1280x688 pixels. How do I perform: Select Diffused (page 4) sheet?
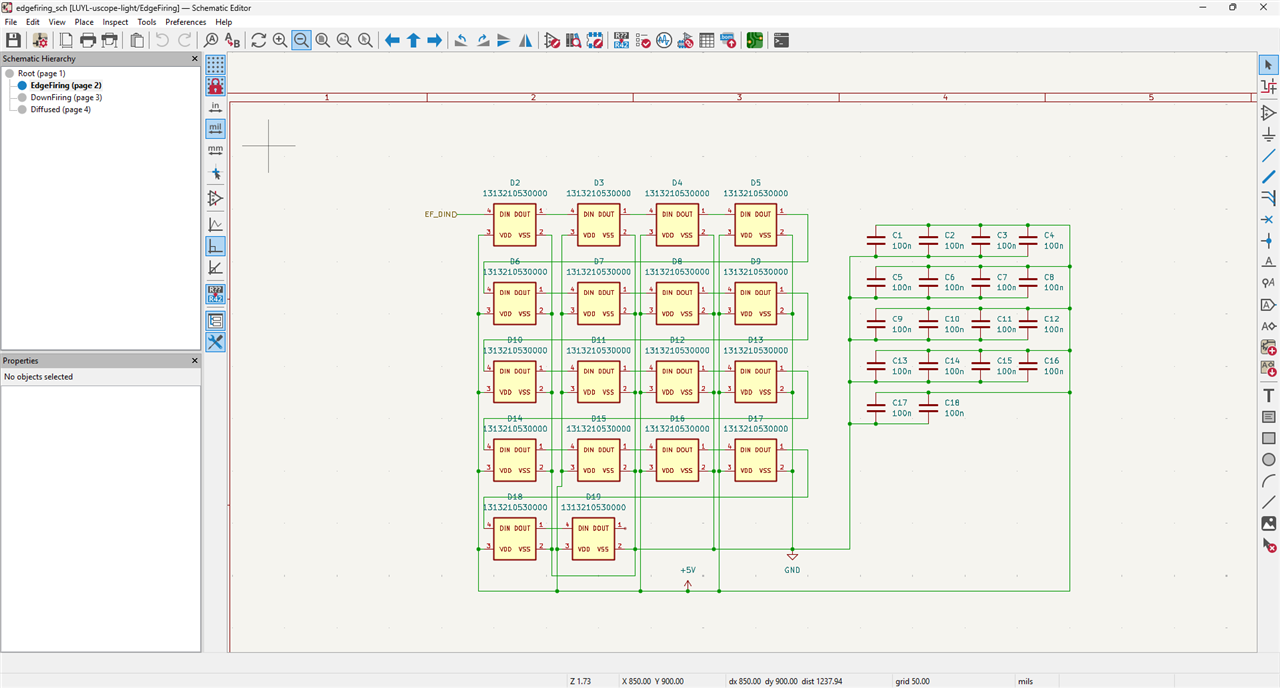coord(60,110)
